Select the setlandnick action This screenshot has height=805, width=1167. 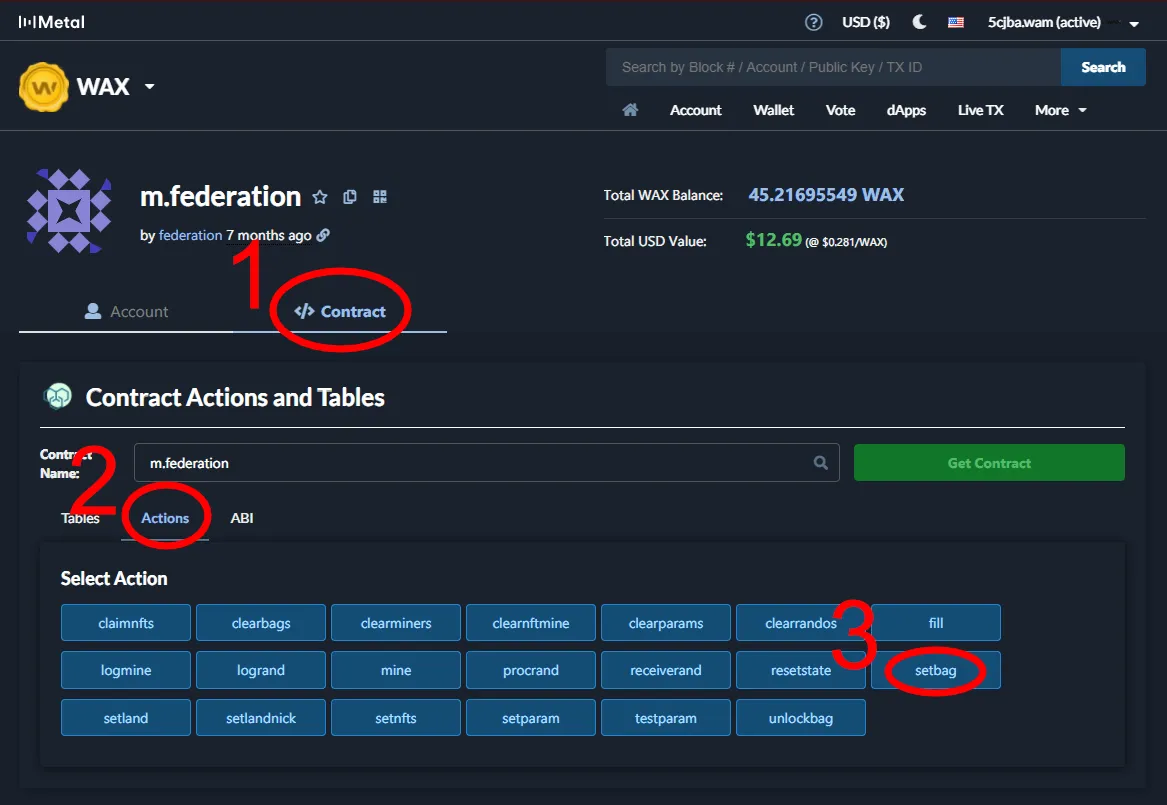[x=260, y=718]
